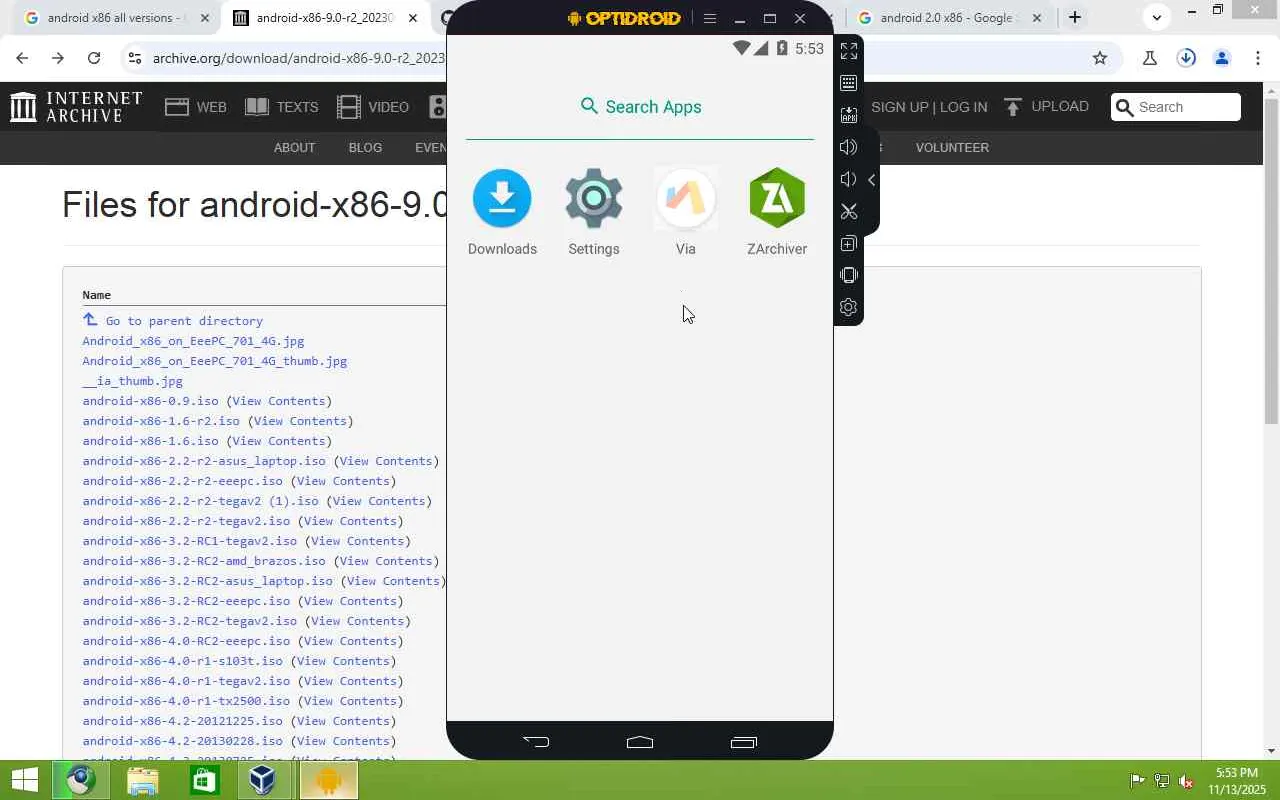Tap the Android Back navigation button

pyautogui.click(x=536, y=742)
